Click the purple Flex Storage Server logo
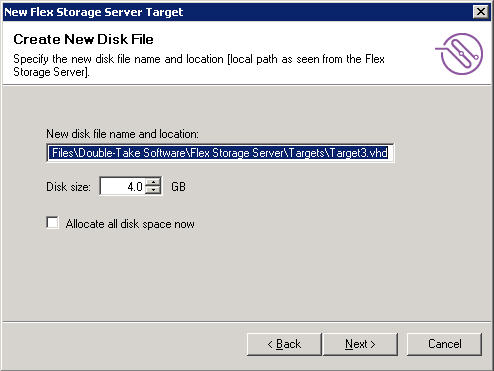This screenshot has width=494, height=371. [459, 54]
